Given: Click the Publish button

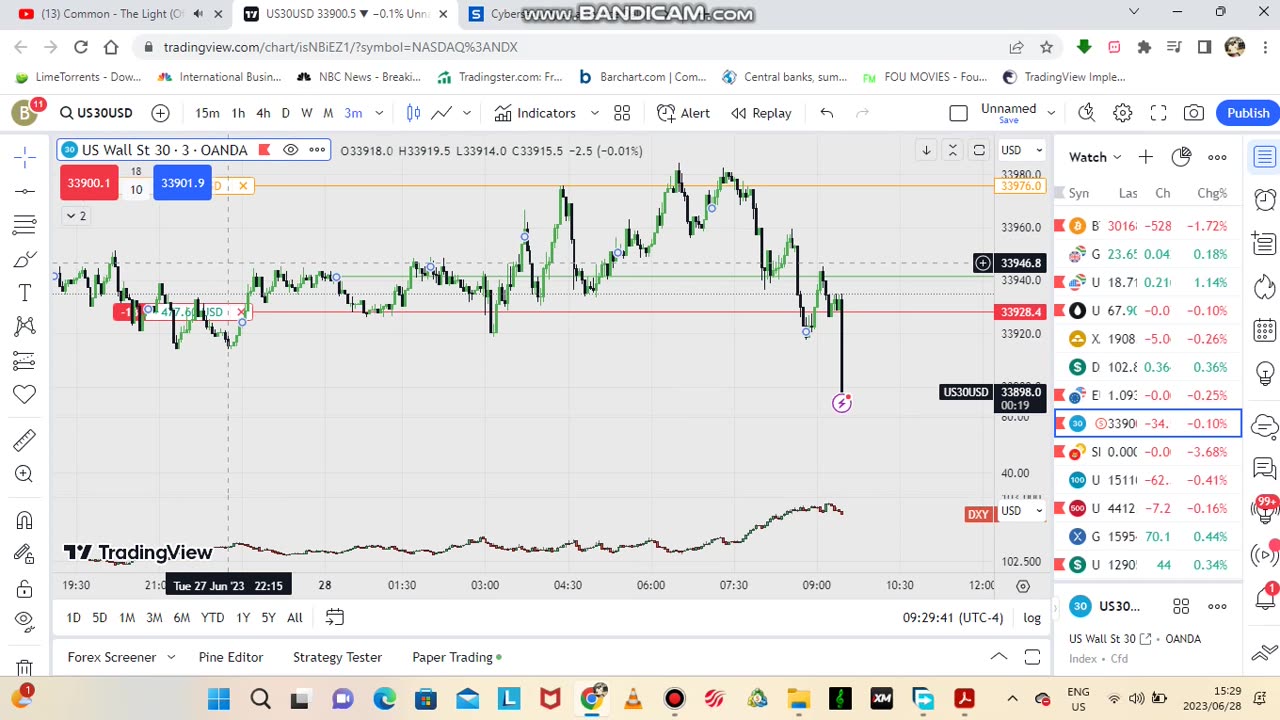Looking at the screenshot, I should click(1248, 113).
